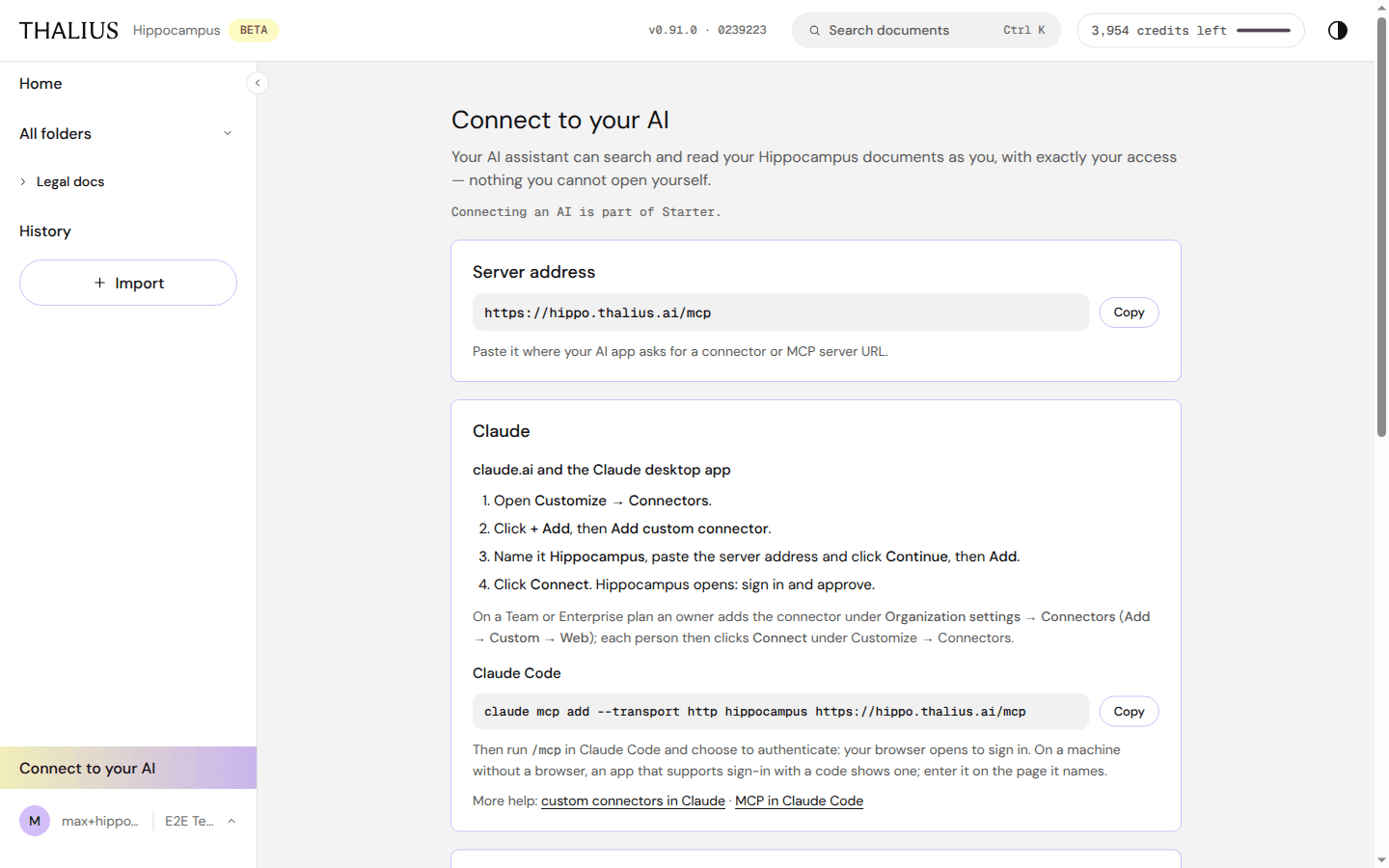The height and width of the screenshot is (868, 1389).
Task: Open MCP in Claude Code link
Action: 799,800
